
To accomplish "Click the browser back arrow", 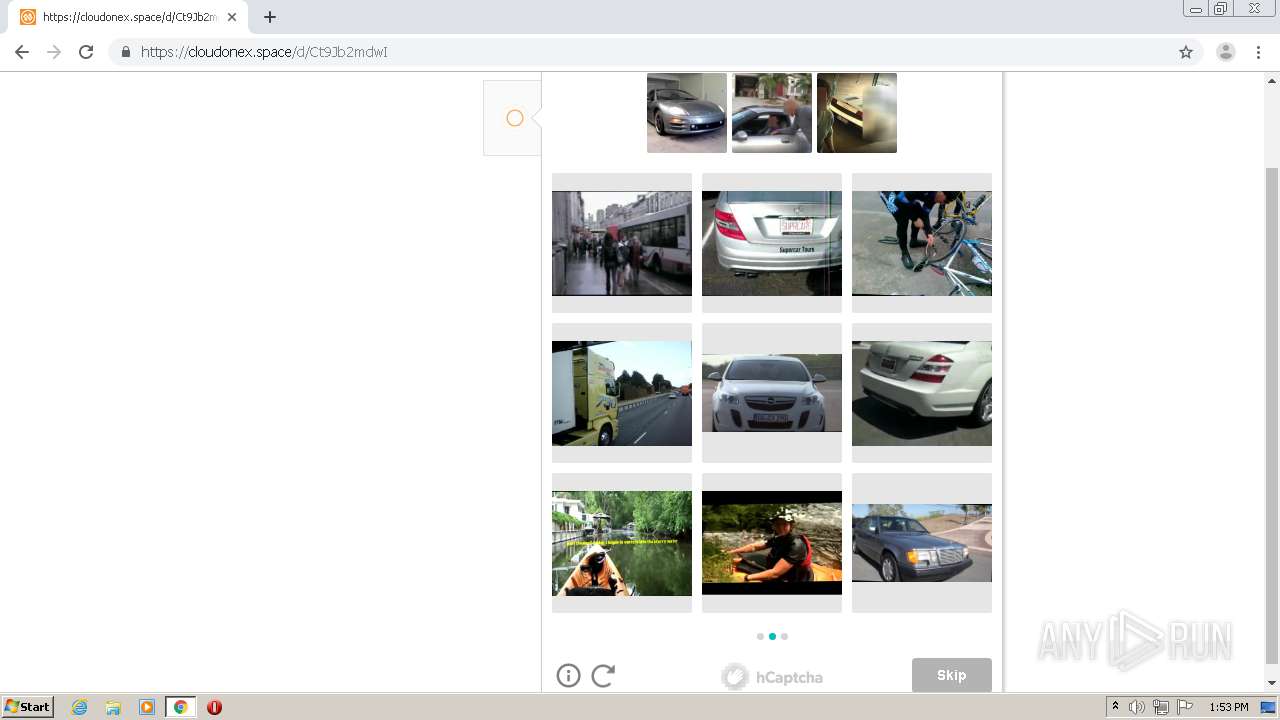I will (22, 52).
